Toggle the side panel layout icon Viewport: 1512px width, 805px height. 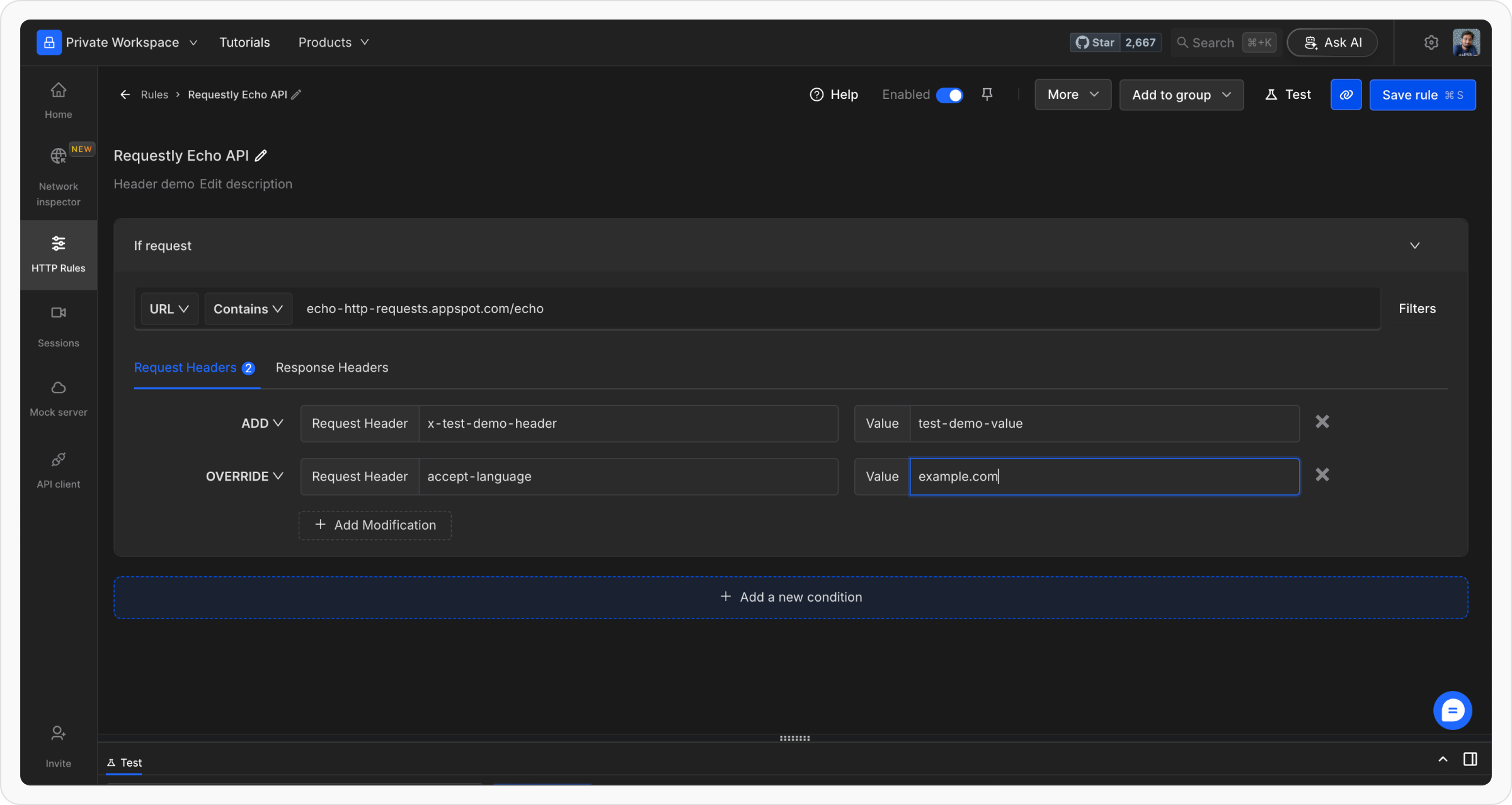coord(1470,759)
